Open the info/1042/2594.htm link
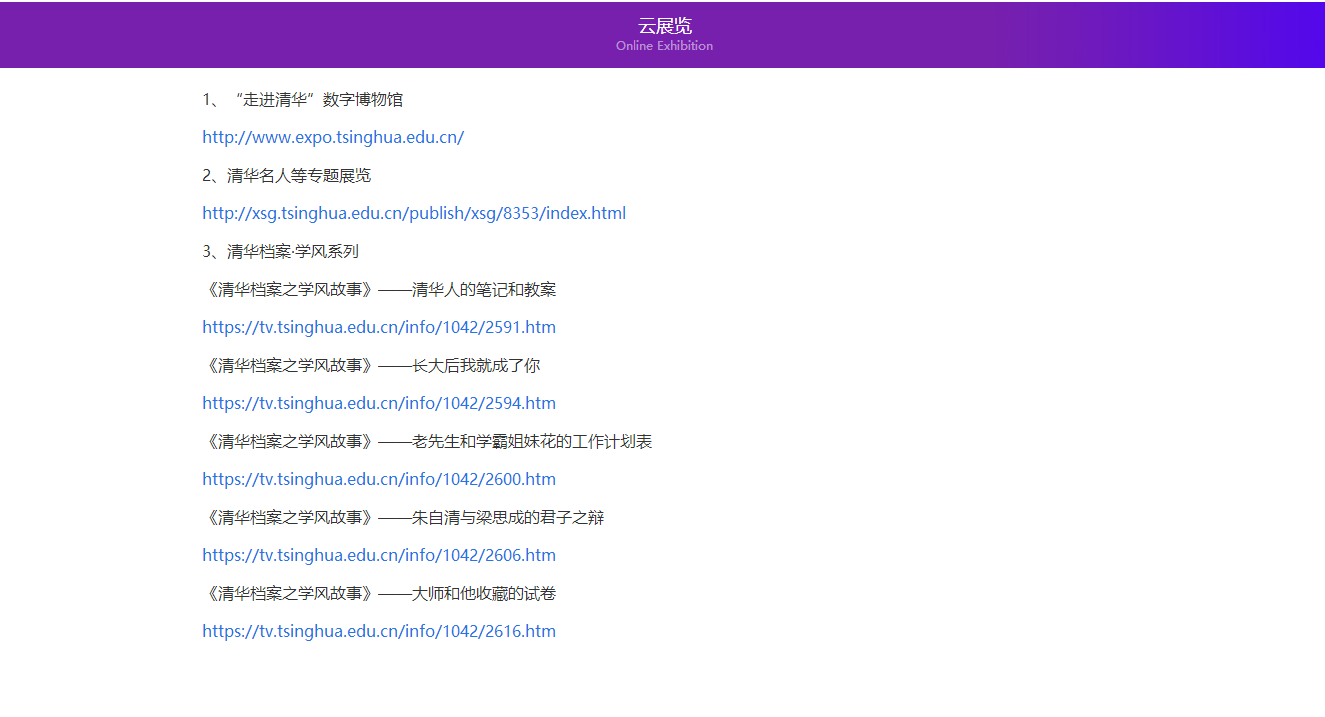Screen dimensions: 1325x717 click(x=379, y=404)
